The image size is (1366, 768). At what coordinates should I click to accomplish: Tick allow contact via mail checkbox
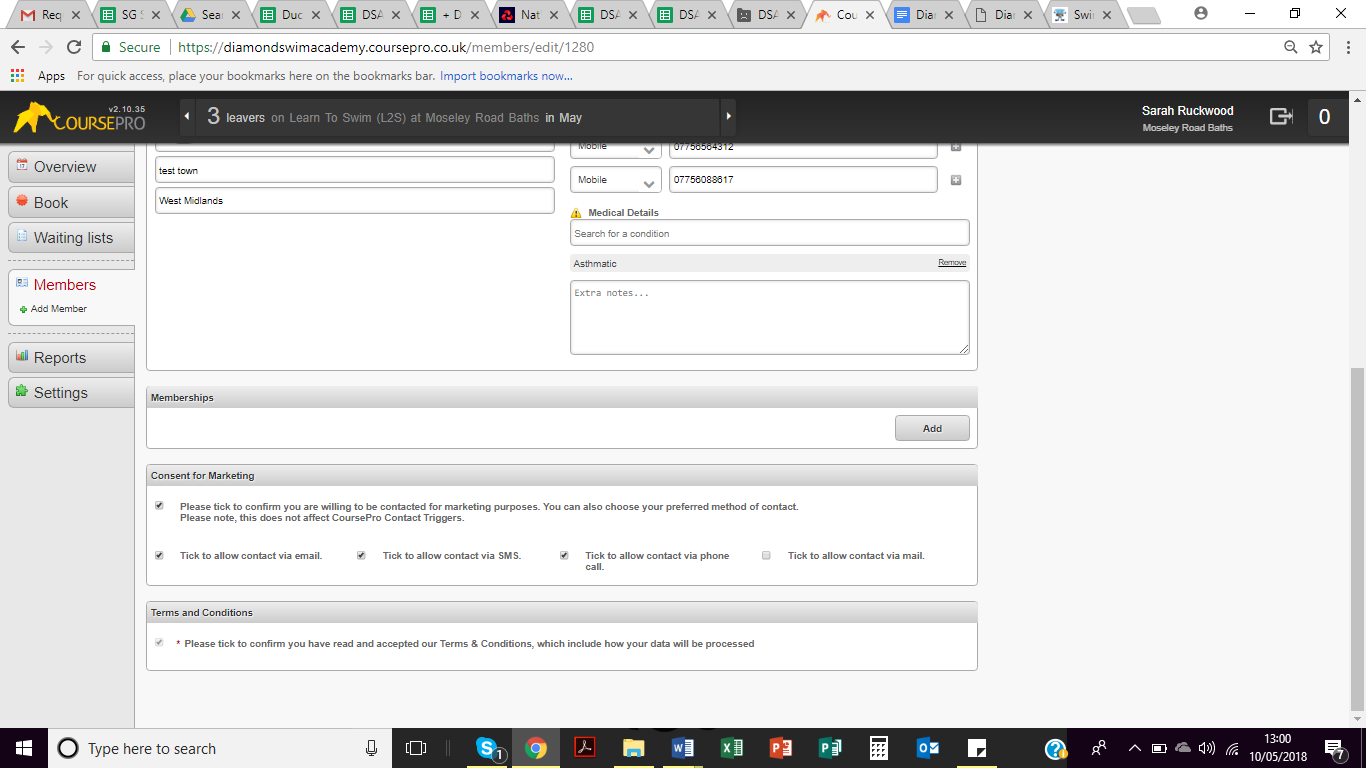pyautogui.click(x=766, y=555)
